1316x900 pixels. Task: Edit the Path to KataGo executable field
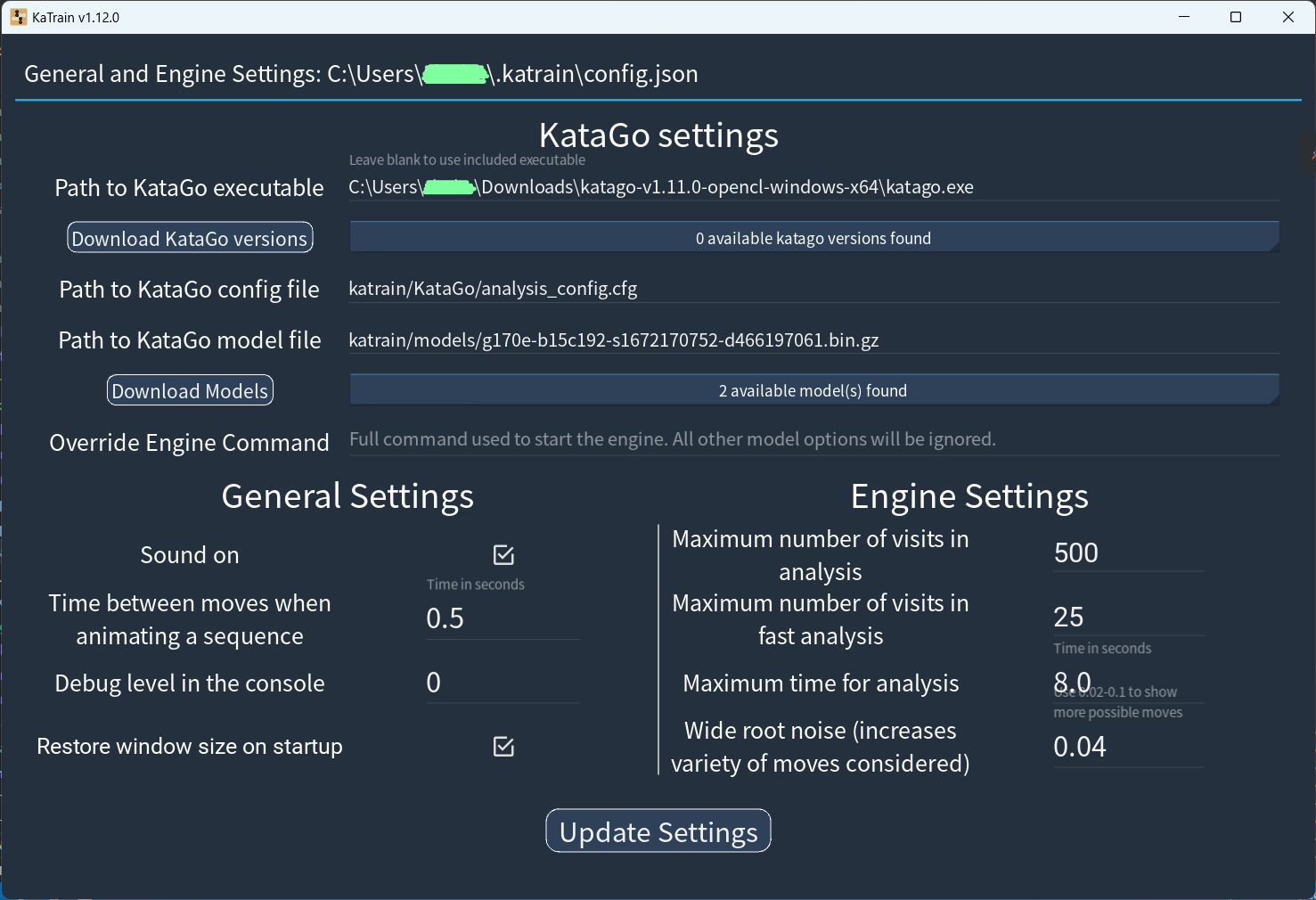tap(813, 187)
